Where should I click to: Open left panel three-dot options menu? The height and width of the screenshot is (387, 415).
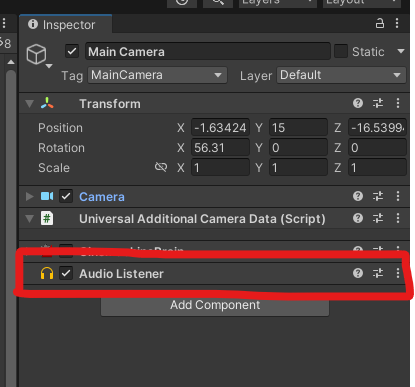[4, 23]
